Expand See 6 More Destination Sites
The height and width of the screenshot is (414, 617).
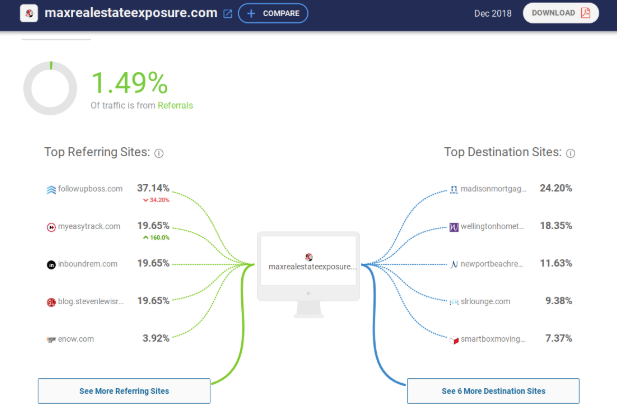click(x=493, y=391)
